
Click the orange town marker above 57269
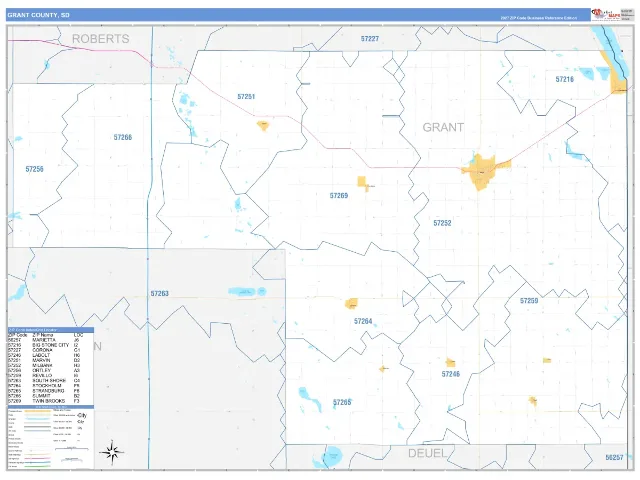point(363,183)
